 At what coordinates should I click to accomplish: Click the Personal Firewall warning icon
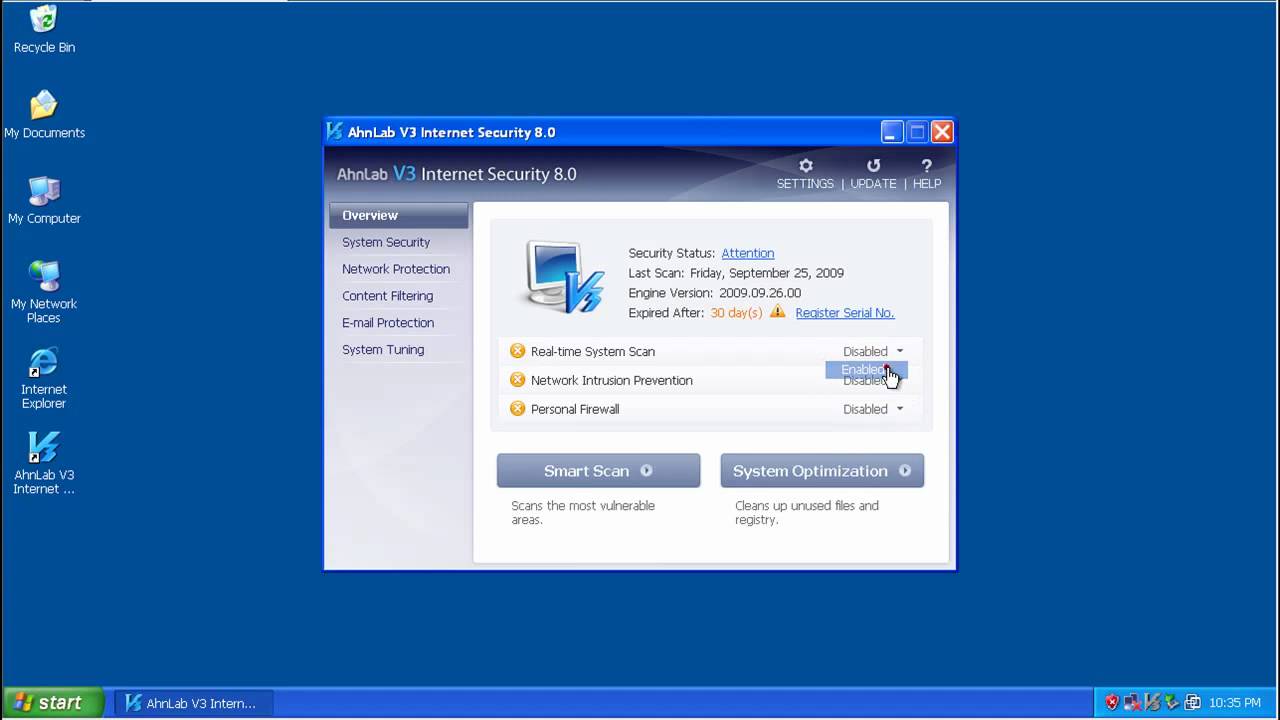tap(517, 409)
